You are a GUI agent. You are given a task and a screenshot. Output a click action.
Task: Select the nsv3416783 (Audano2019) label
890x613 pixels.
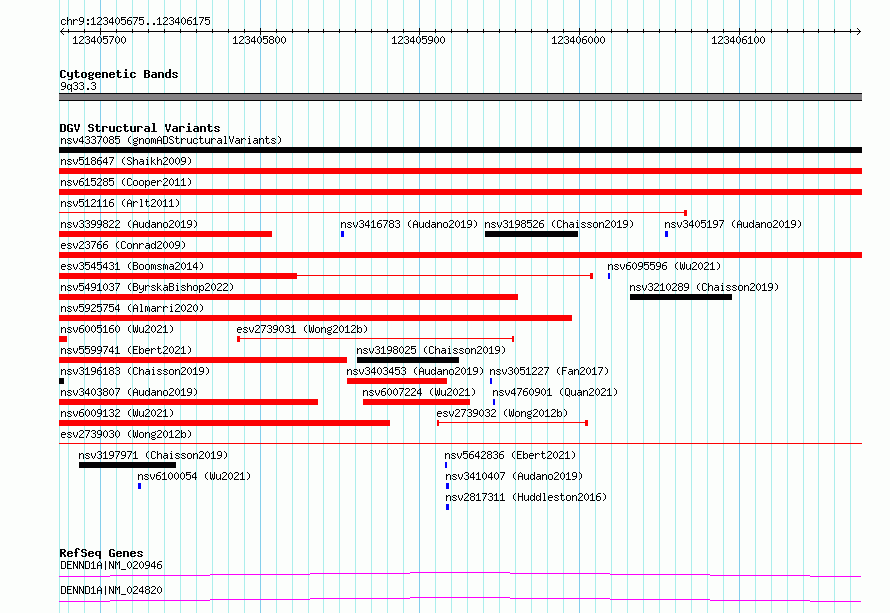409,224
